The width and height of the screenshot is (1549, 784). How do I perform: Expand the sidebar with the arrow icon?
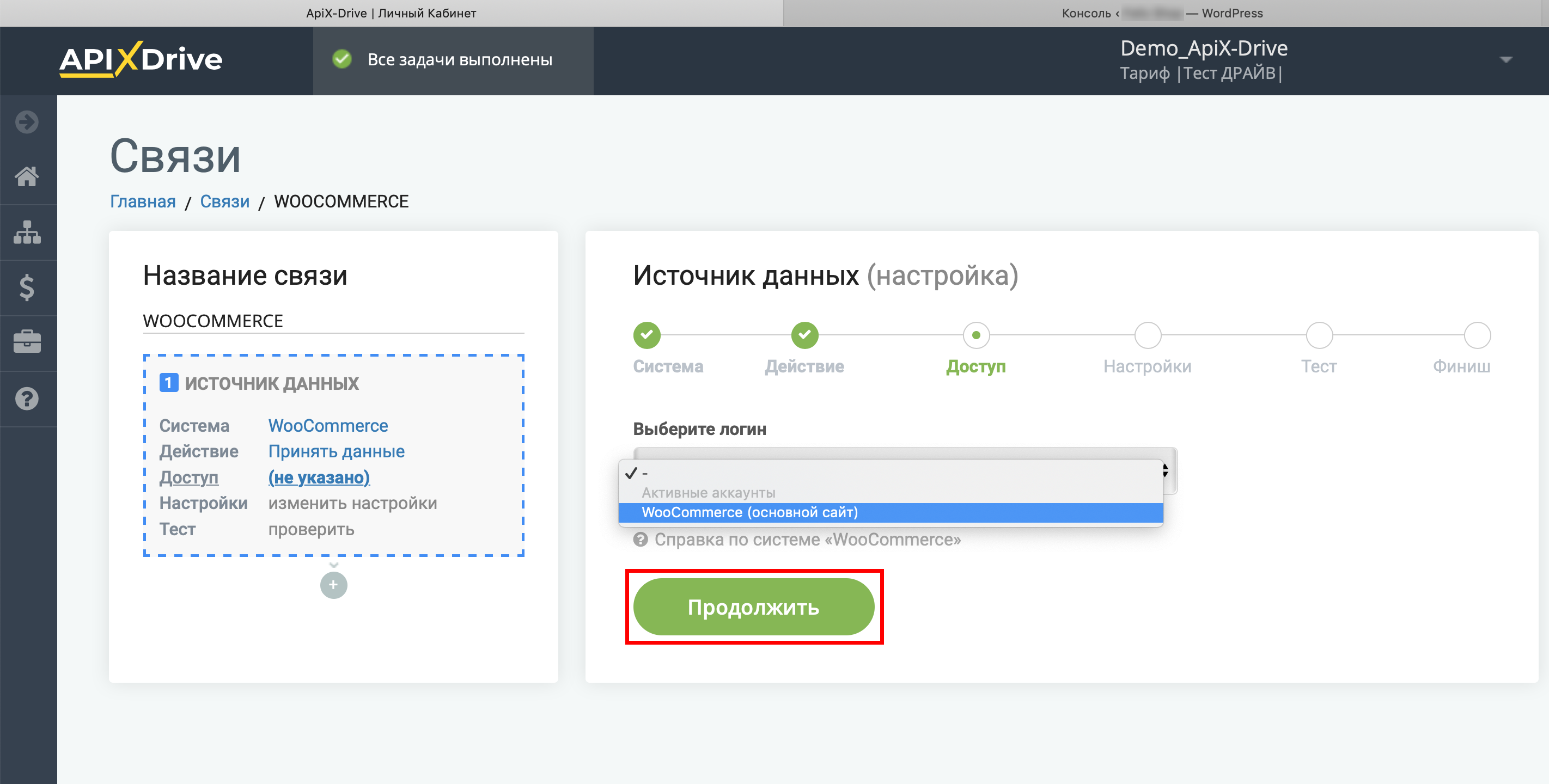(27, 122)
